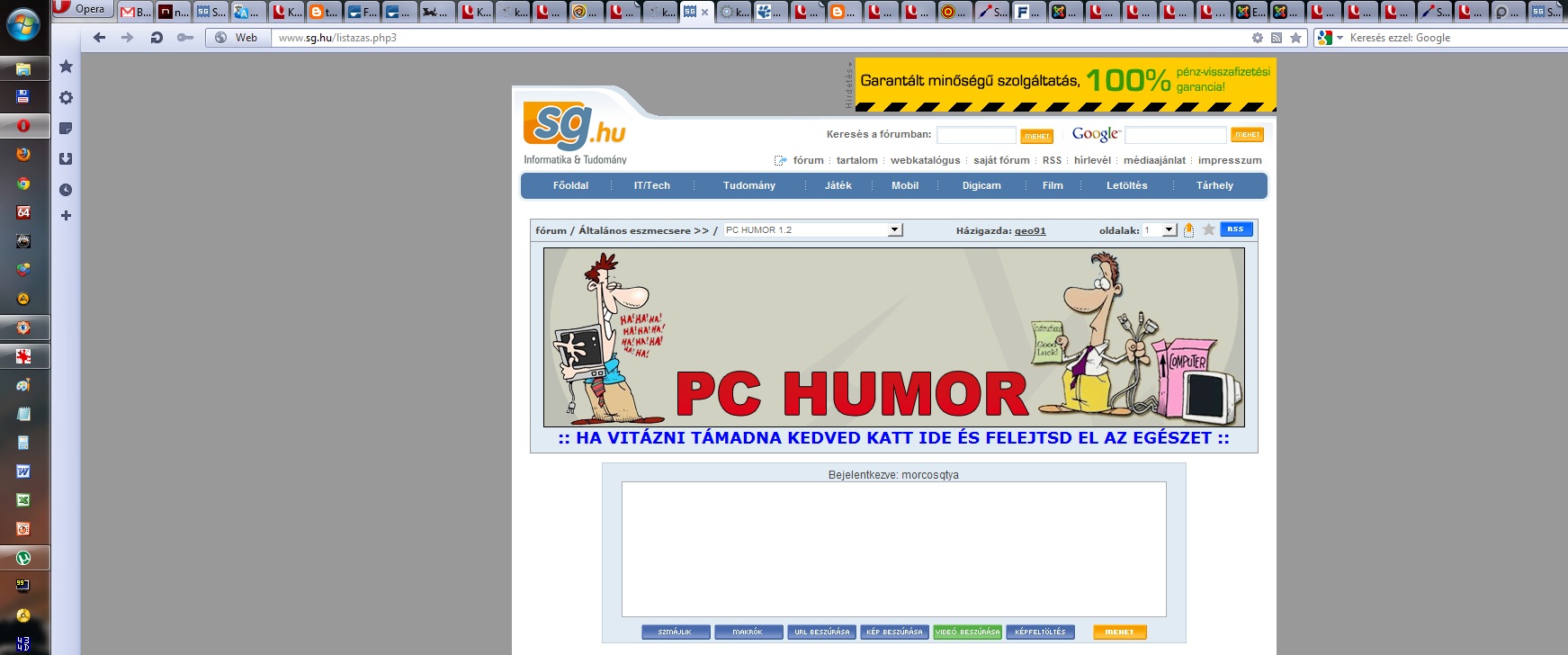Expand the PC HUMOR 1.2 topic dropdown
This screenshot has height=655, width=1568.
coord(894,230)
